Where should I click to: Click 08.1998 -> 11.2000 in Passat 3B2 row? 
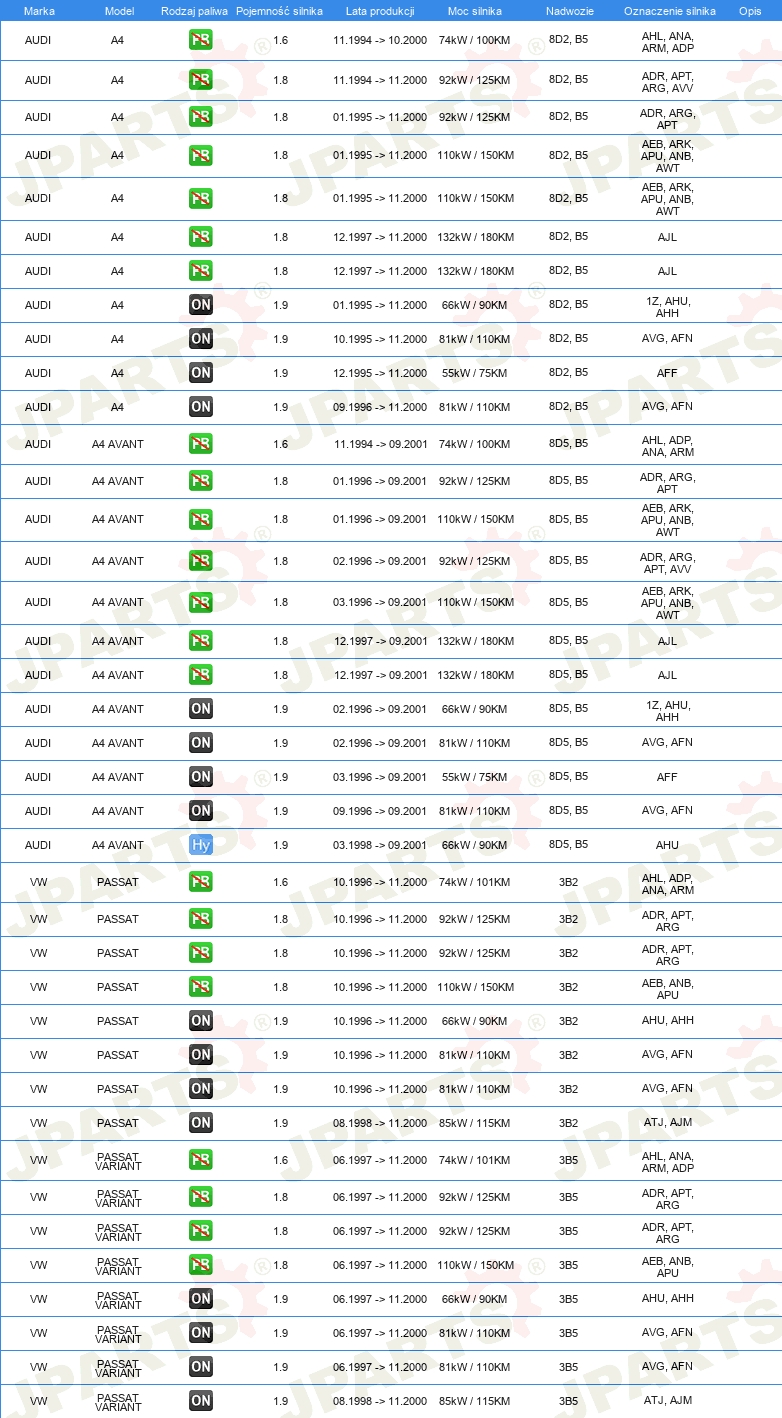[x=380, y=1123]
